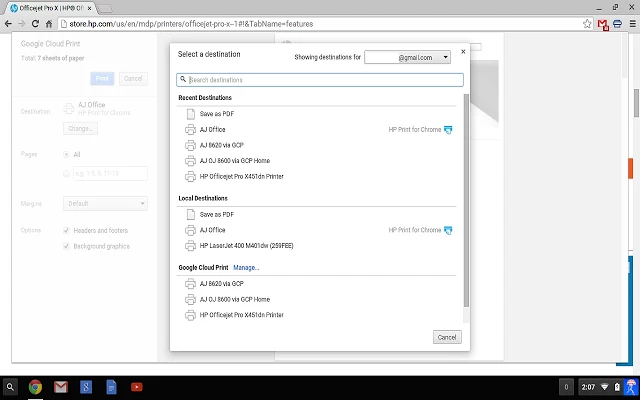
Task: Open the status tray showing the clock
Action: click(x=600, y=387)
